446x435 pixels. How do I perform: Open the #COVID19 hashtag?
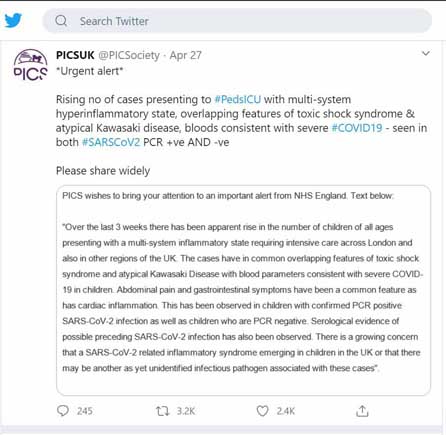pos(357,128)
